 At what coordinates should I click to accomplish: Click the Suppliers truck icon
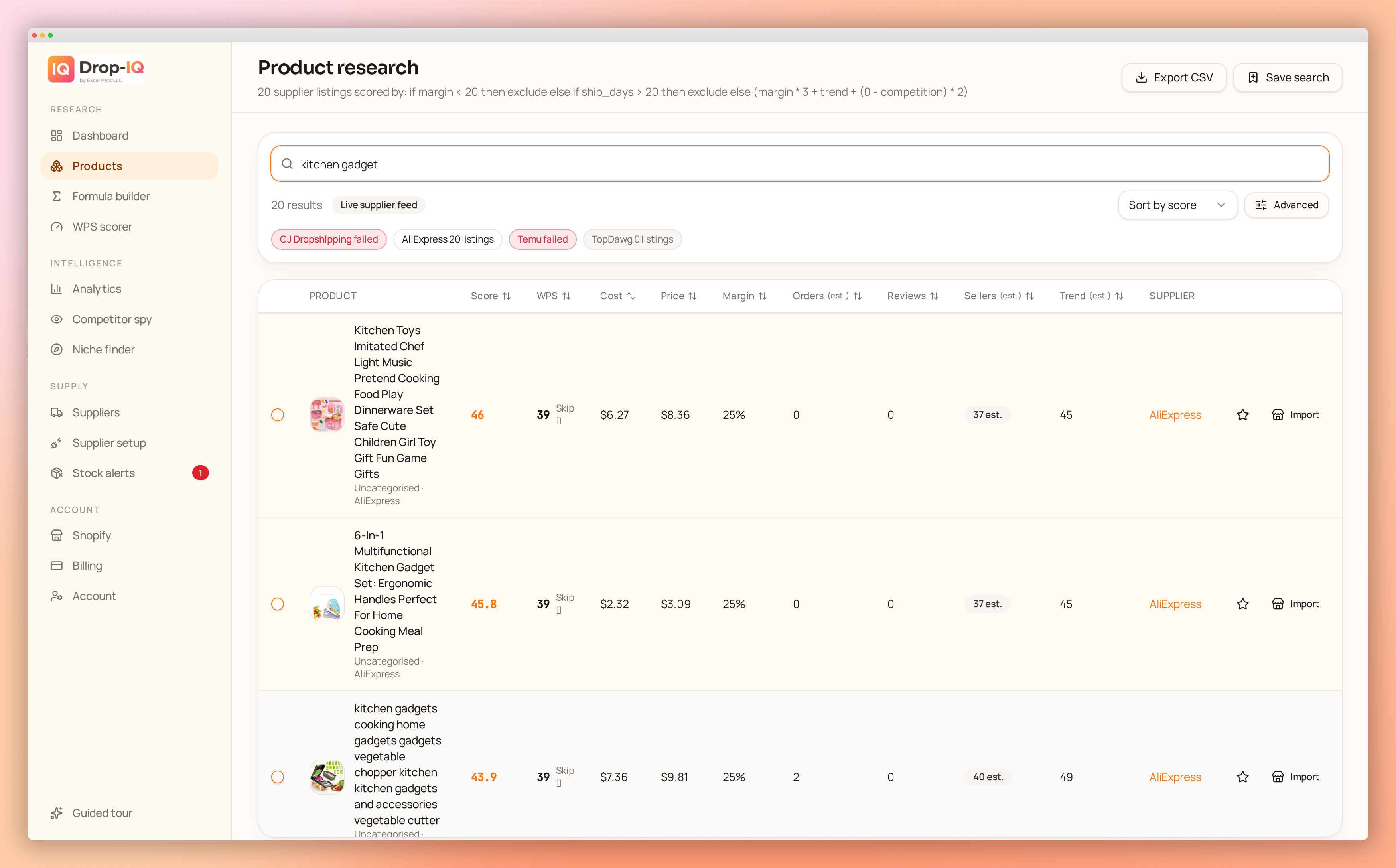coord(56,413)
